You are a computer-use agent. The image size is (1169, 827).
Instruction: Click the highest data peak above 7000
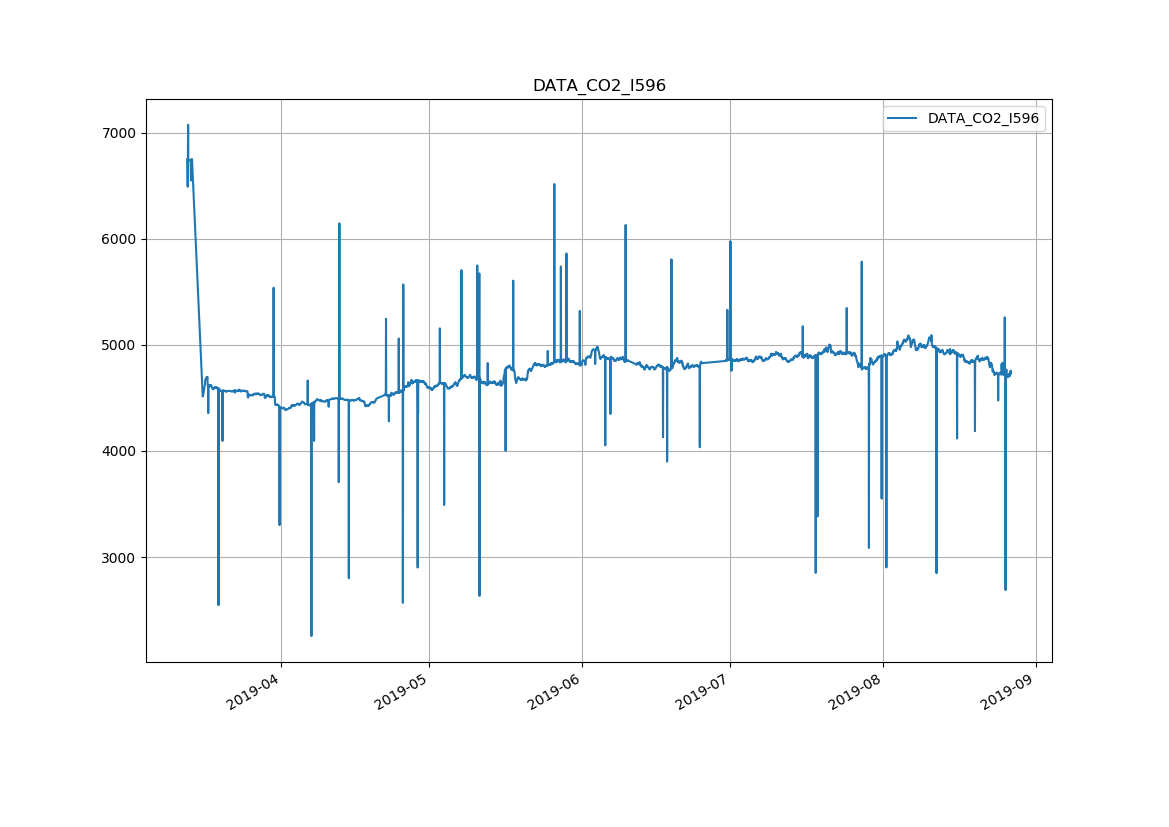(188, 126)
